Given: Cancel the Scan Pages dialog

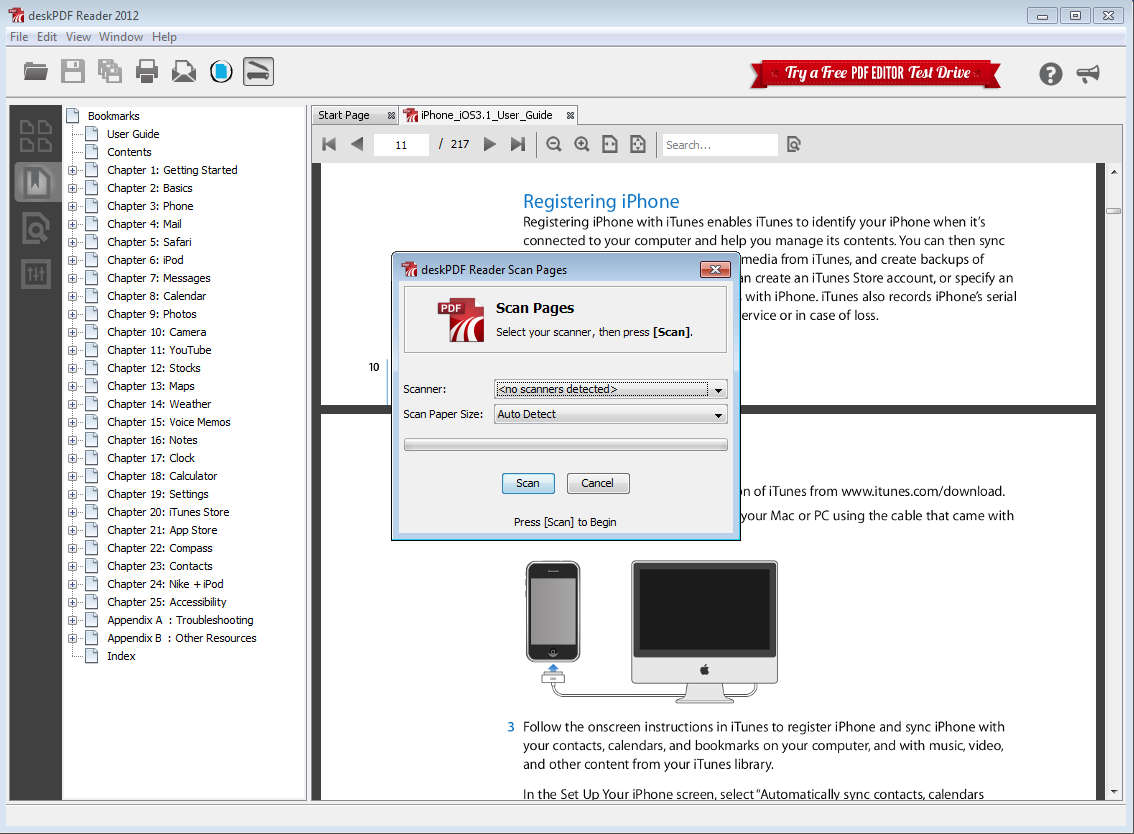Looking at the screenshot, I should pyautogui.click(x=597, y=483).
